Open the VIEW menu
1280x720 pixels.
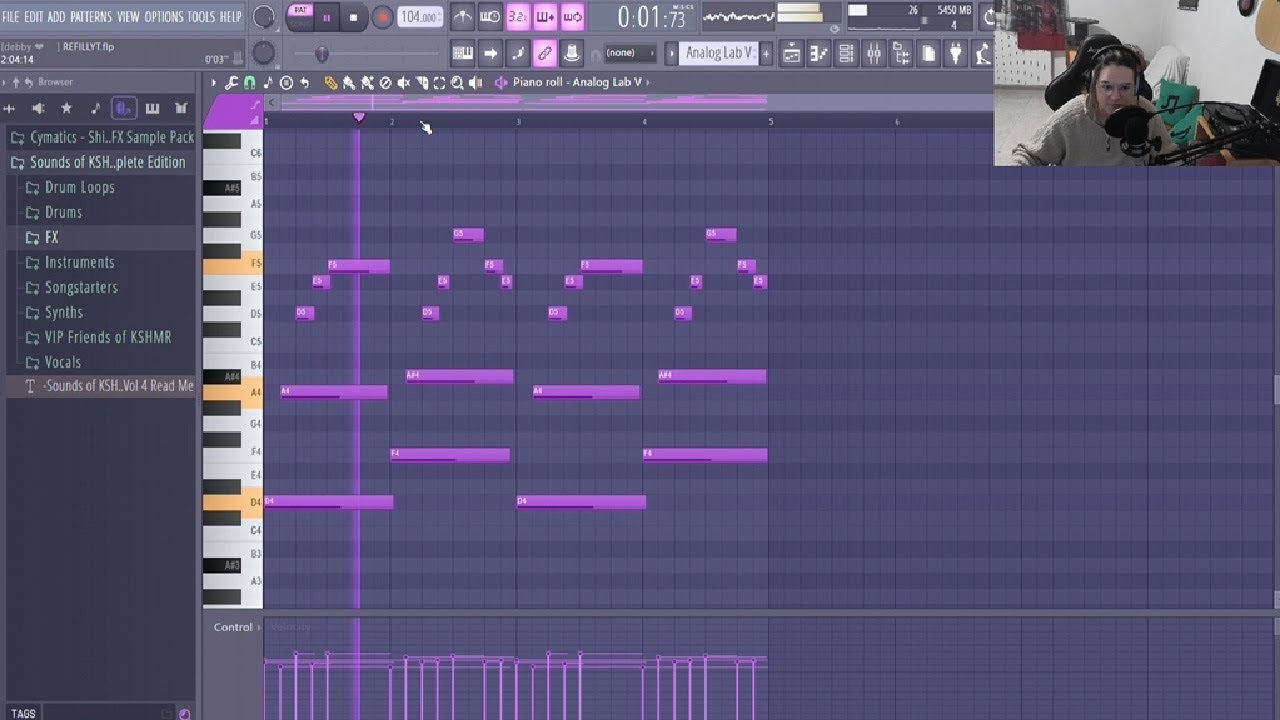(x=128, y=17)
